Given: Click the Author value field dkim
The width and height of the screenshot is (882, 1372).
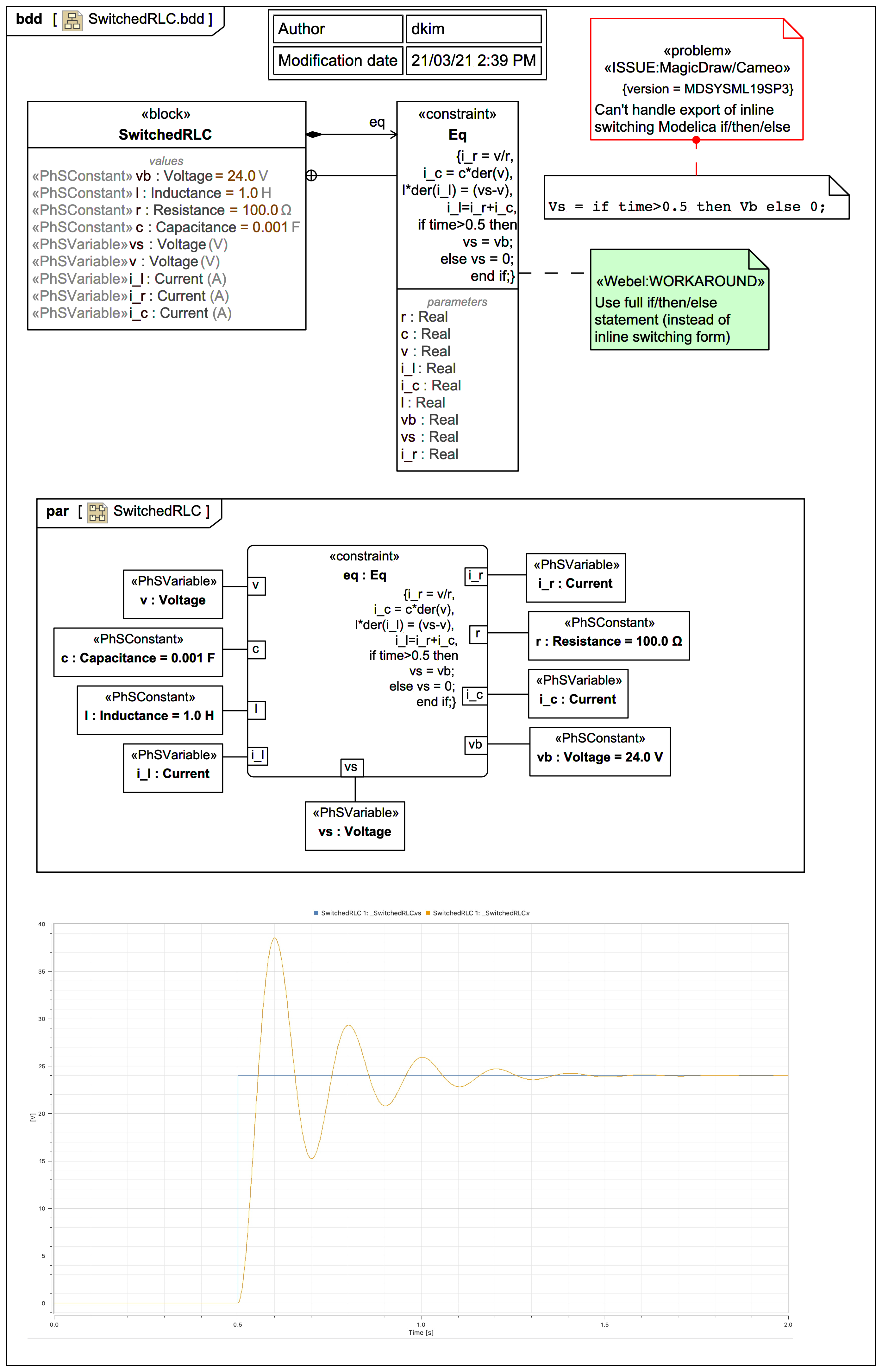Looking at the screenshot, I should [x=473, y=29].
